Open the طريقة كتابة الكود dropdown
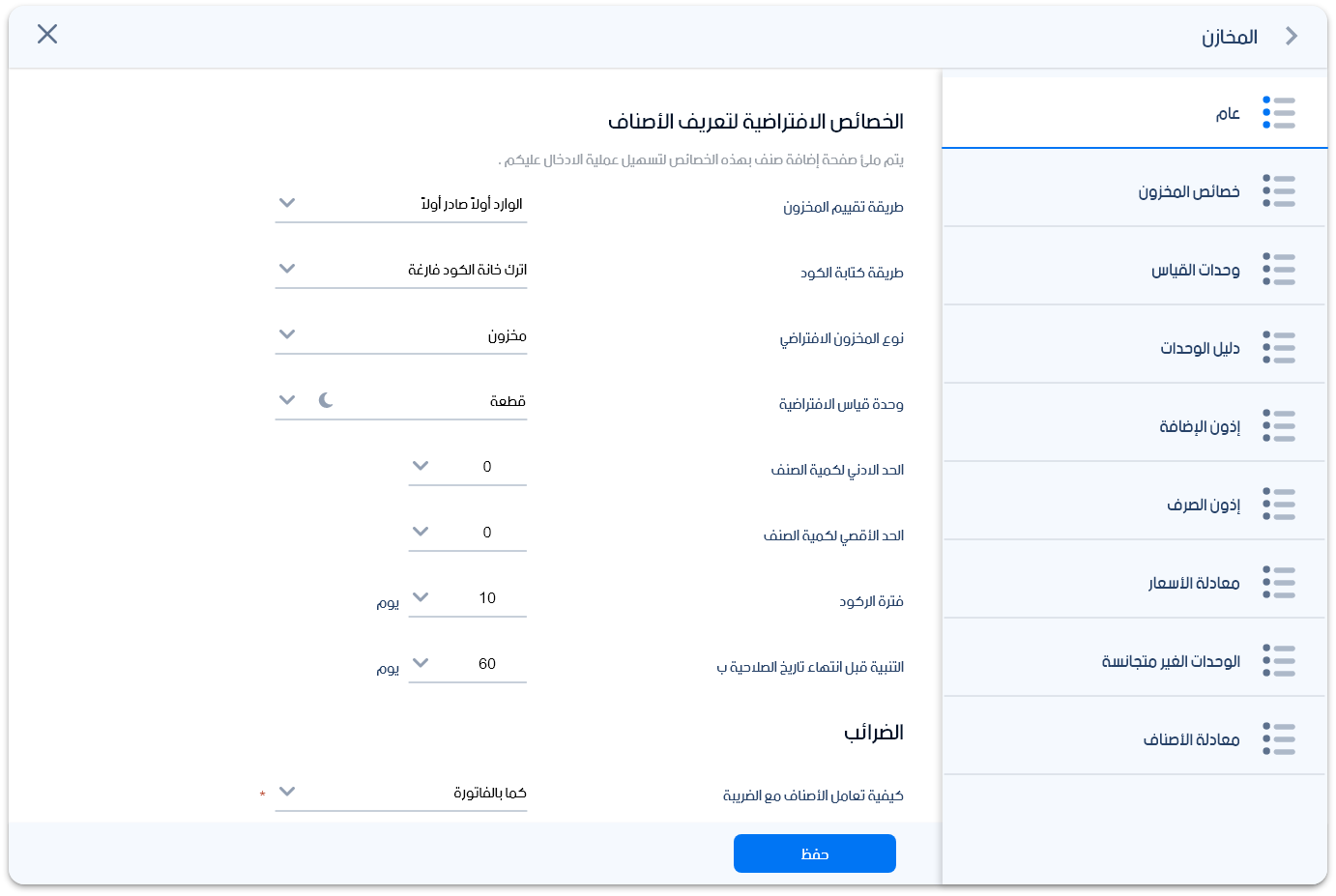 coord(401,270)
